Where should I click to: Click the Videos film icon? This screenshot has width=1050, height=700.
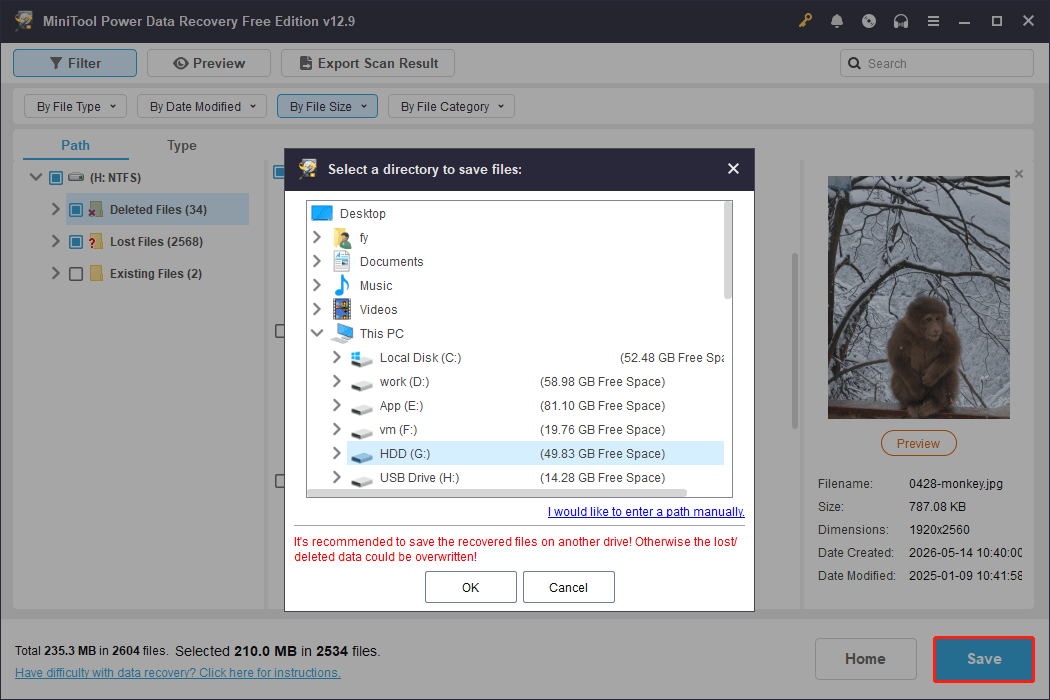point(342,309)
